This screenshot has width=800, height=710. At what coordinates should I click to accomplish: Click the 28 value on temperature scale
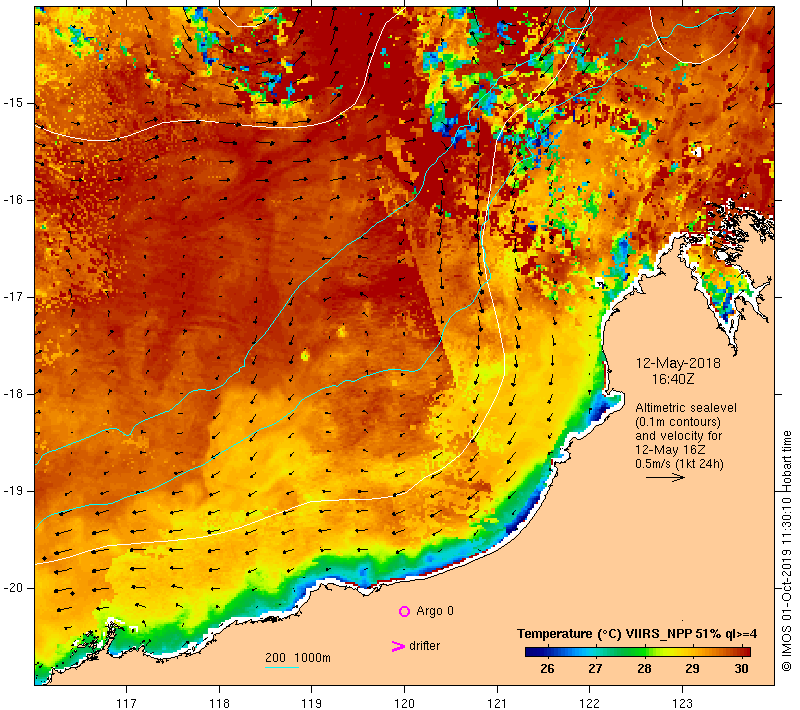point(644,669)
